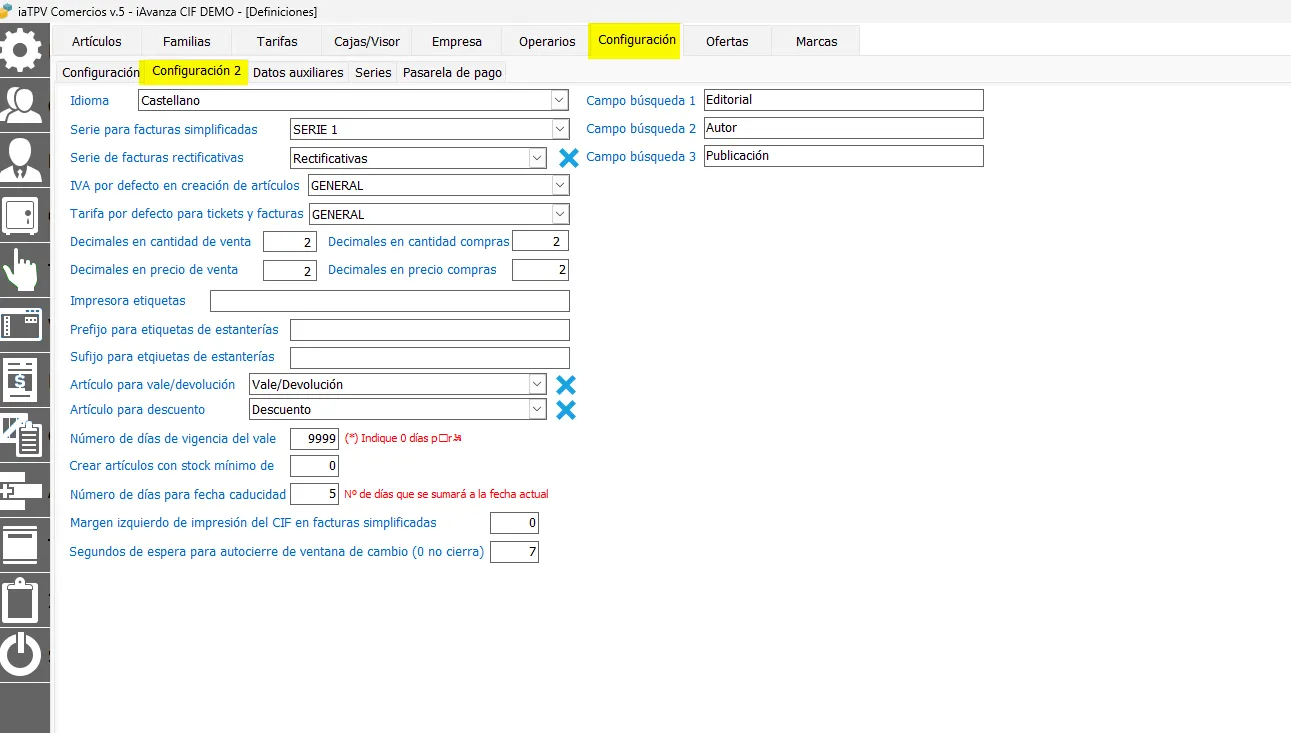Open Serie de facturas rectificativas dropdown

point(538,158)
